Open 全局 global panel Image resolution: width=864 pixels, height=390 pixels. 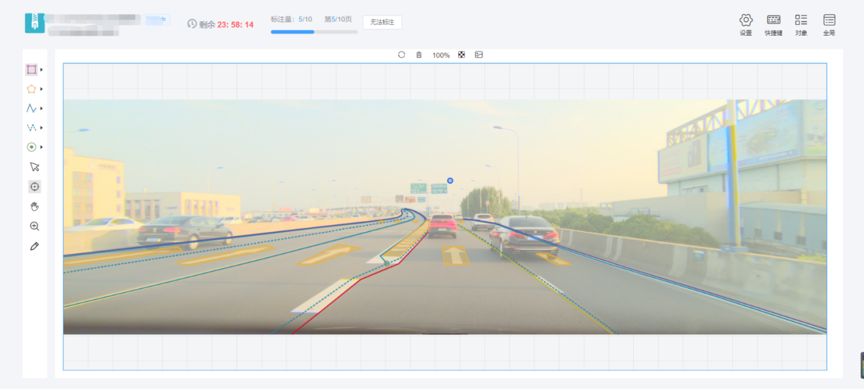[829, 25]
